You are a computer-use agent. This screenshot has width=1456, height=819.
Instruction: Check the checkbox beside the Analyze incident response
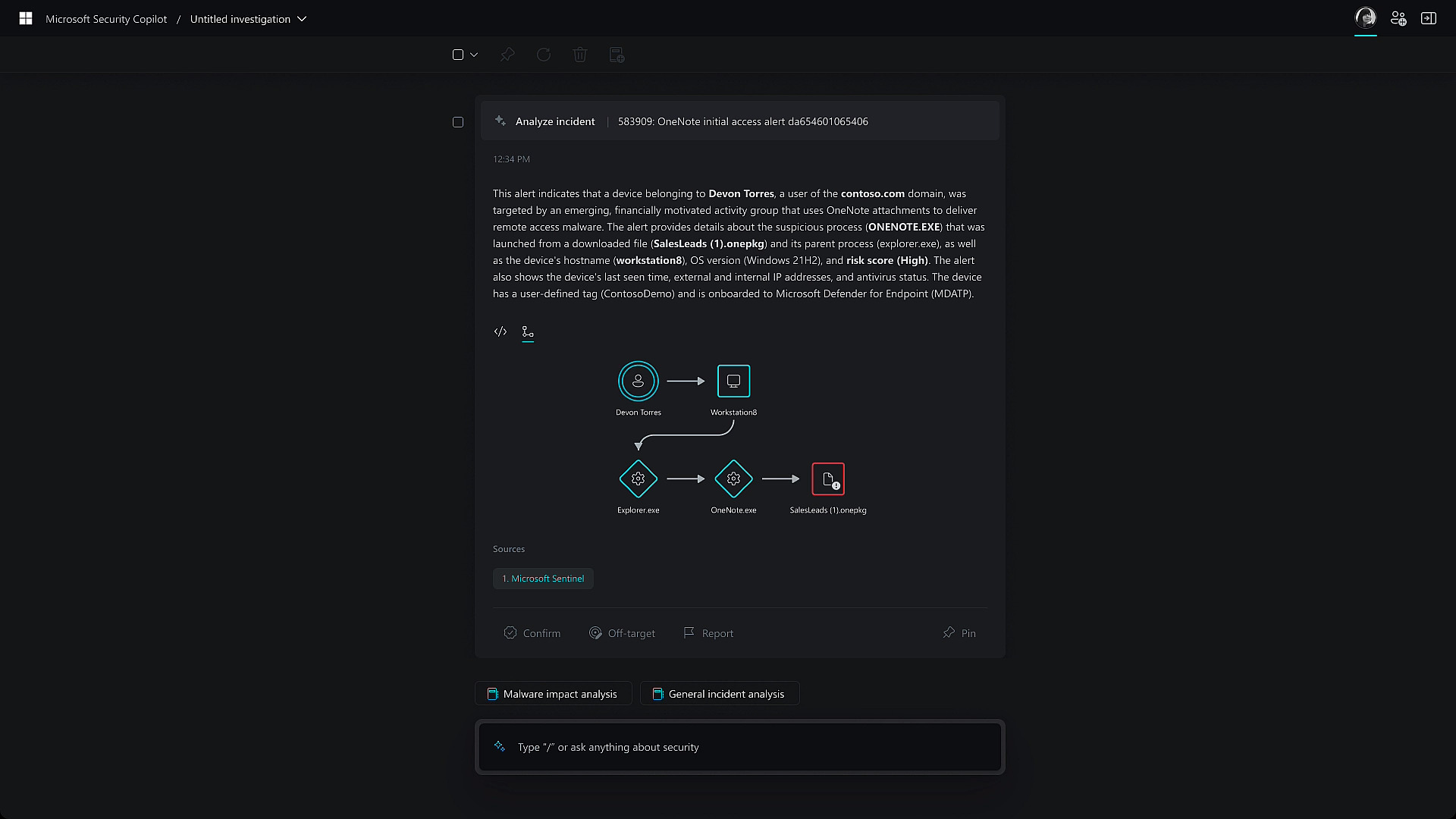click(458, 122)
